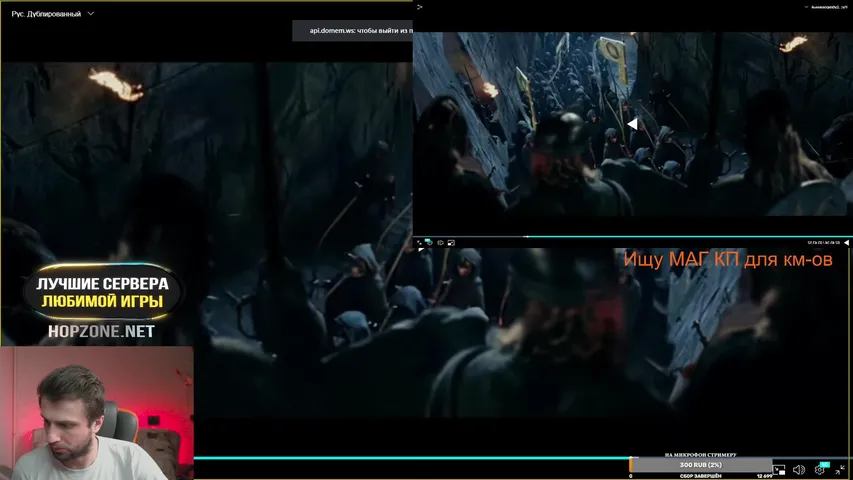Click the "Ищу МАГ КП для км-ов" text
The width and height of the screenshot is (853, 480).
[x=728, y=260]
